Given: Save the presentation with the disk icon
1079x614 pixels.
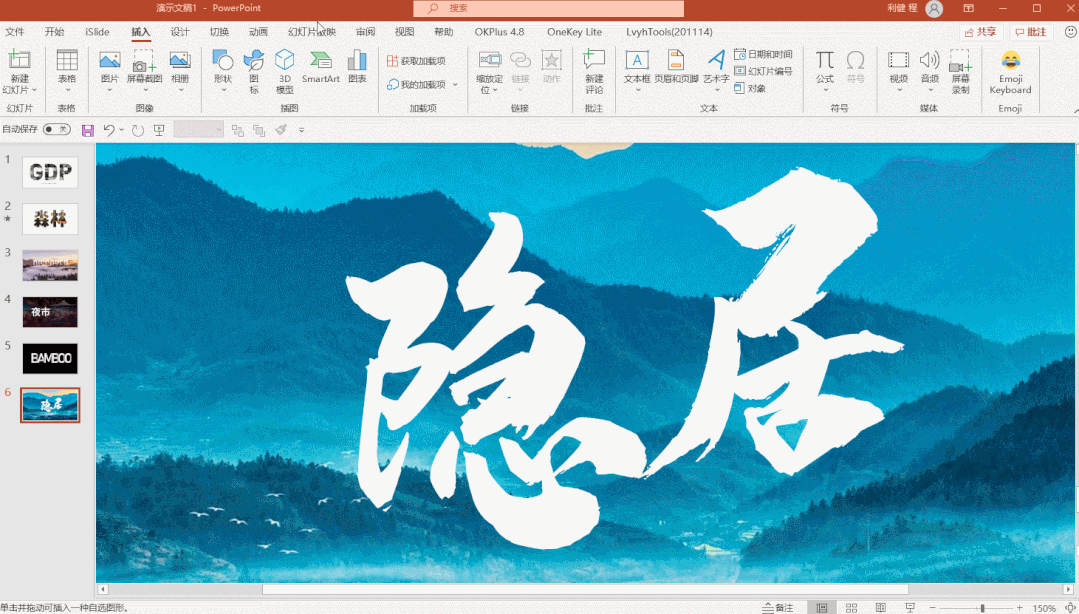Looking at the screenshot, I should coord(87,130).
